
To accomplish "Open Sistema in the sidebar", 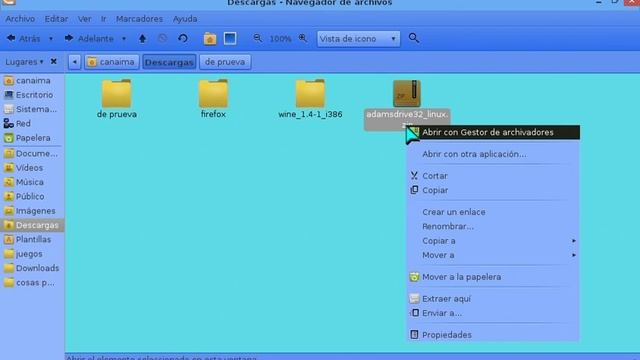I will click(32, 109).
